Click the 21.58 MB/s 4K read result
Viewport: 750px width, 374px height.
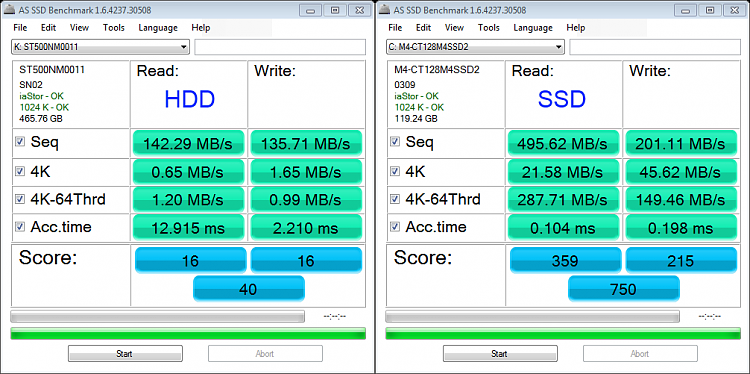pos(563,172)
